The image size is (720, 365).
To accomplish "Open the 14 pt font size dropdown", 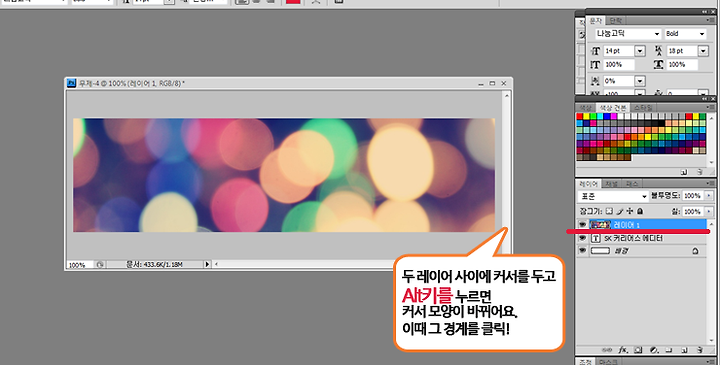I will point(640,51).
